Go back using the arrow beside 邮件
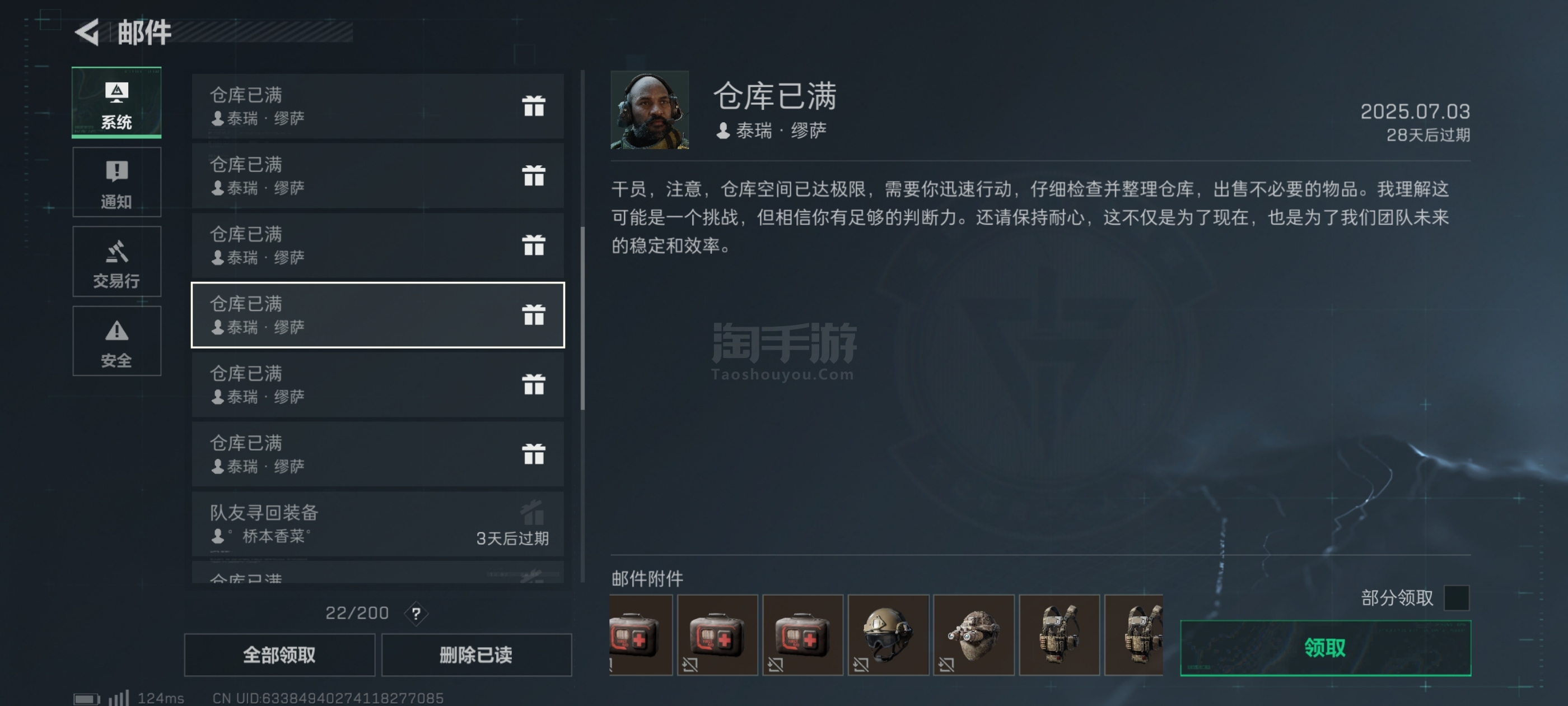 point(87,32)
